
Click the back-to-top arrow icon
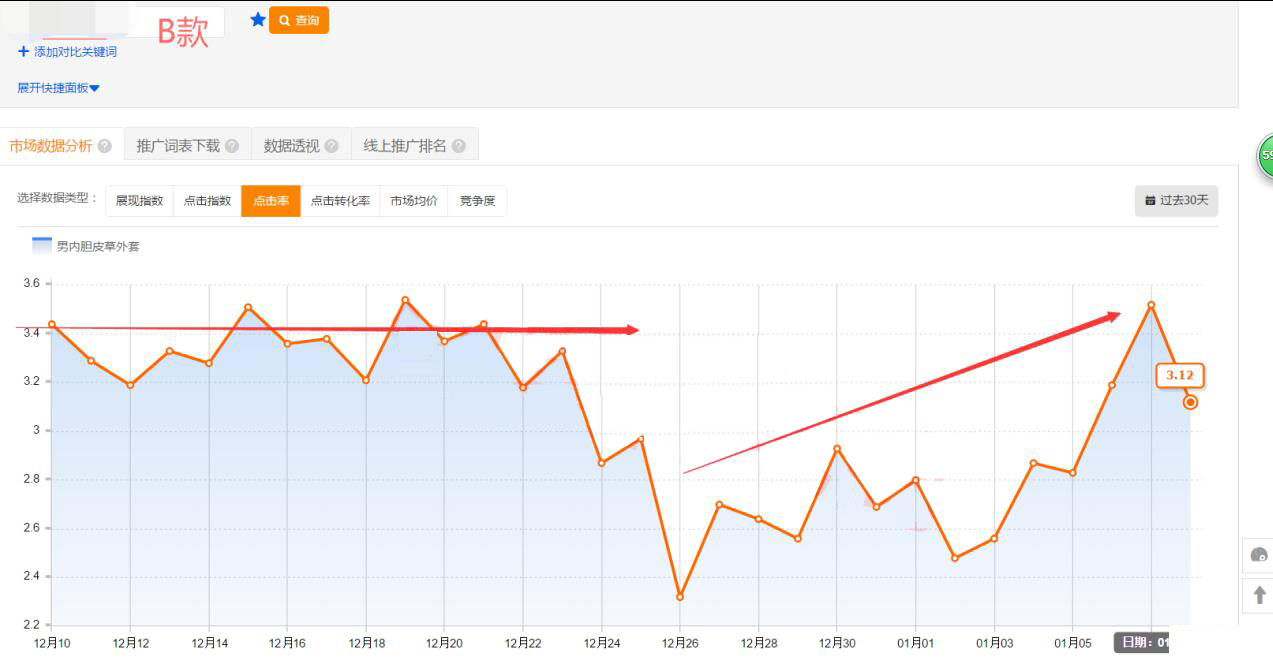[x=1259, y=595]
